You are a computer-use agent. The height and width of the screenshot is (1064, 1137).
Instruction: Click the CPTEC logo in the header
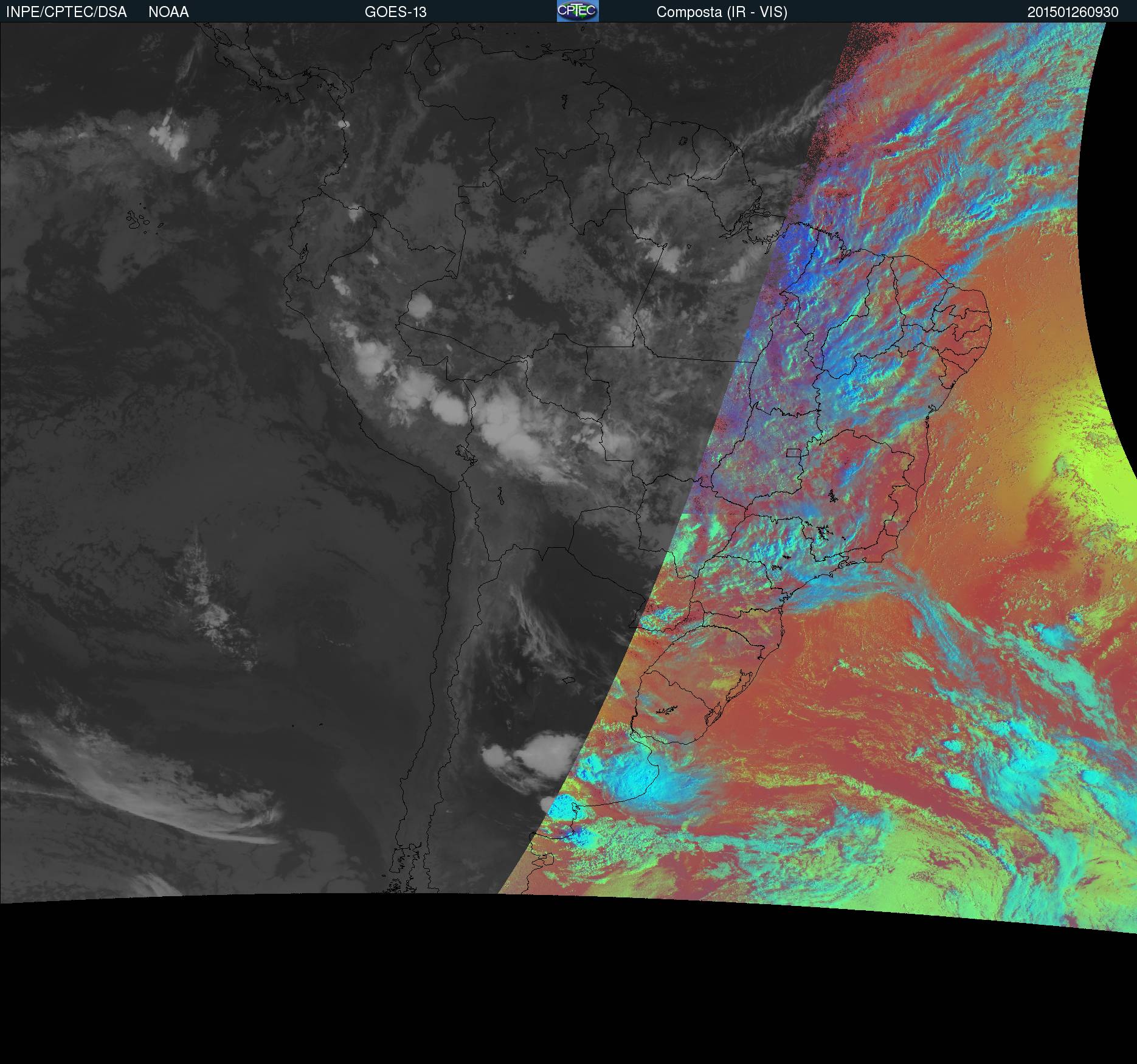tap(578, 11)
